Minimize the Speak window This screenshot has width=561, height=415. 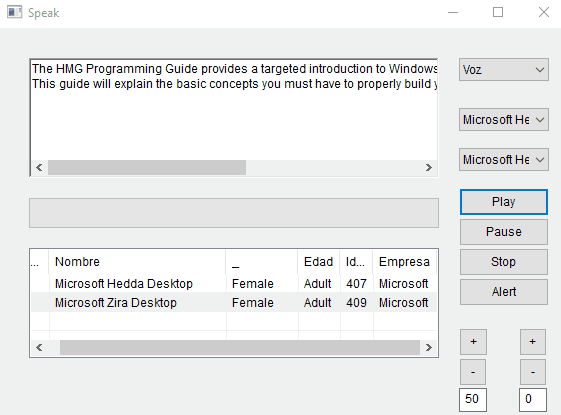click(453, 12)
